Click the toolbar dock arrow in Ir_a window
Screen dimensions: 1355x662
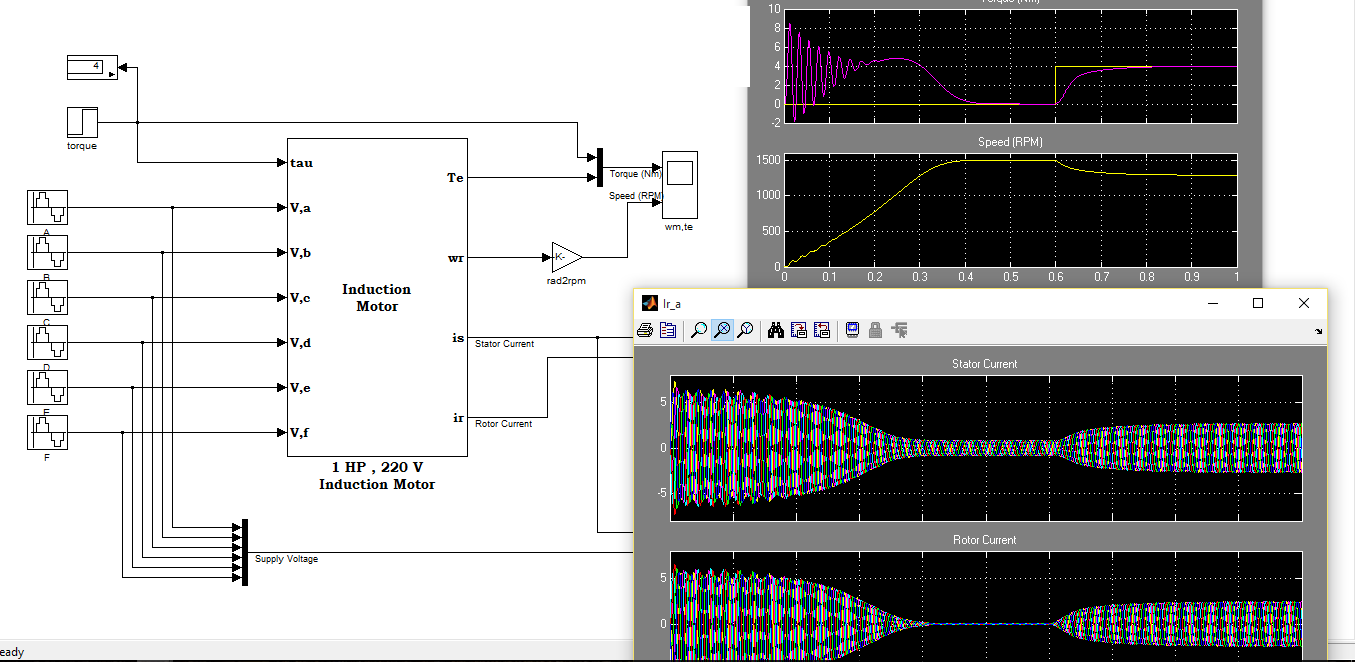click(x=1319, y=331)
